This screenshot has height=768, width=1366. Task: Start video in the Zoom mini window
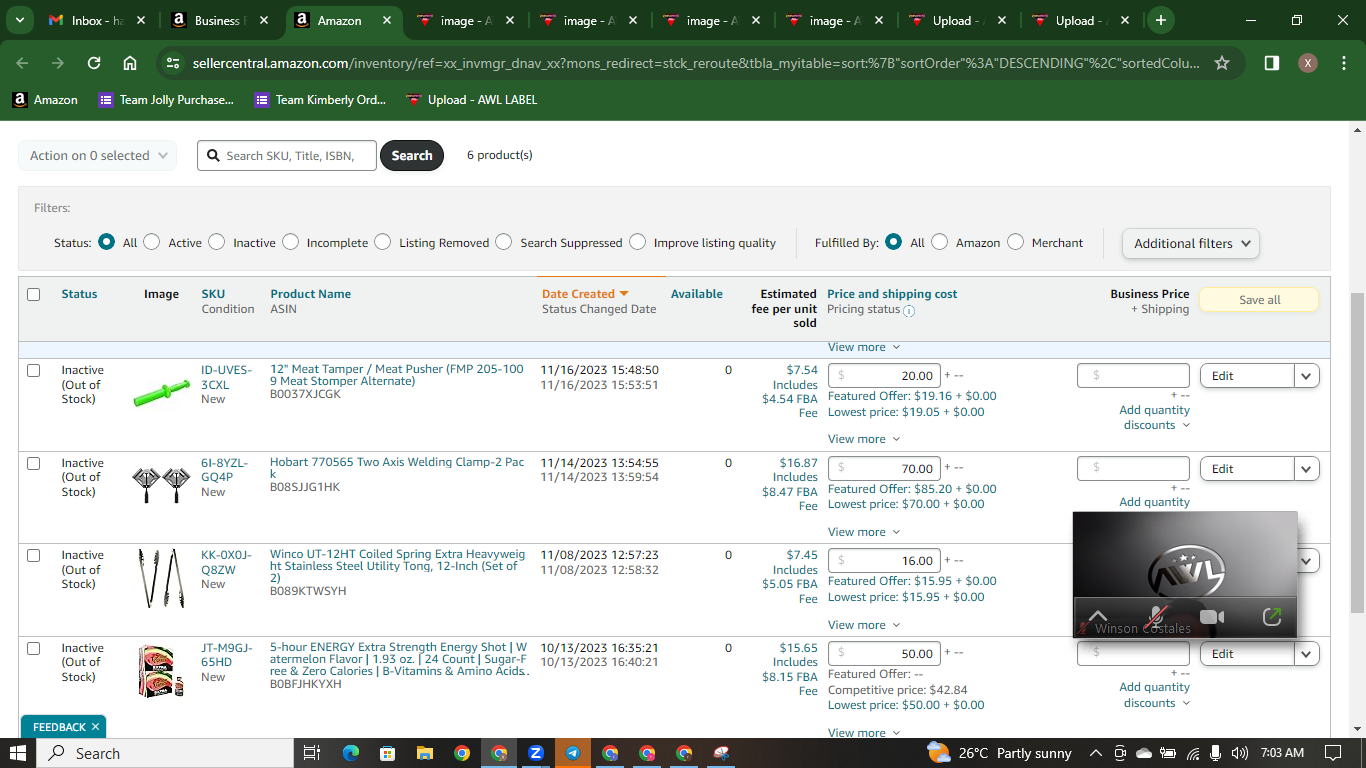1212,617
